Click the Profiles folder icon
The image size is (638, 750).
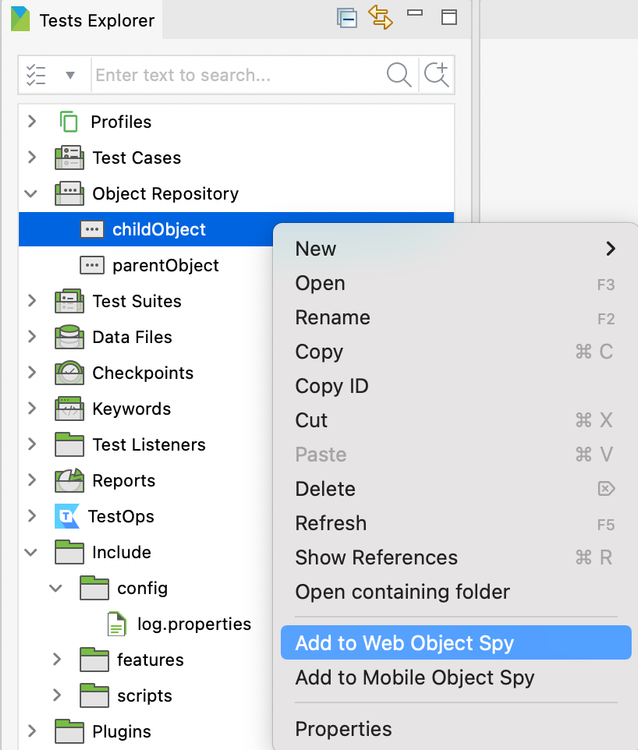pos(68,122)
